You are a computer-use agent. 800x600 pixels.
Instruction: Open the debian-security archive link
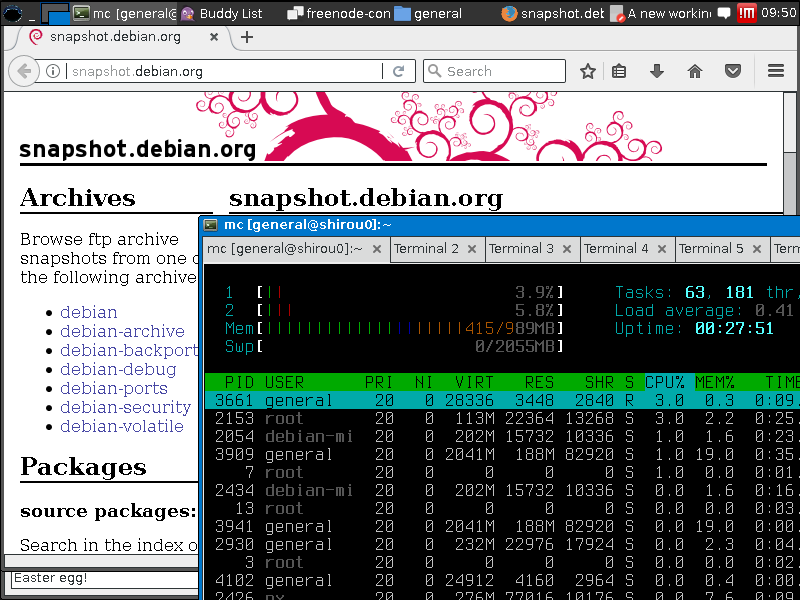tap(126, 407)
